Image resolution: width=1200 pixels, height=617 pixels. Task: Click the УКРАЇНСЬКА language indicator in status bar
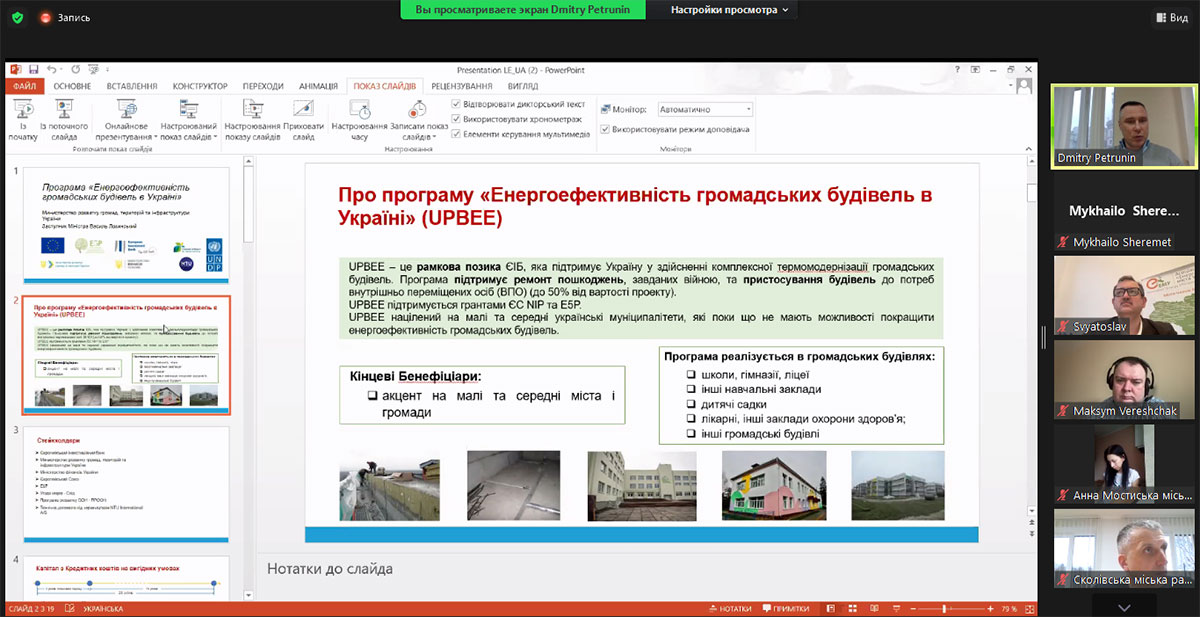[x=103, y=608]
